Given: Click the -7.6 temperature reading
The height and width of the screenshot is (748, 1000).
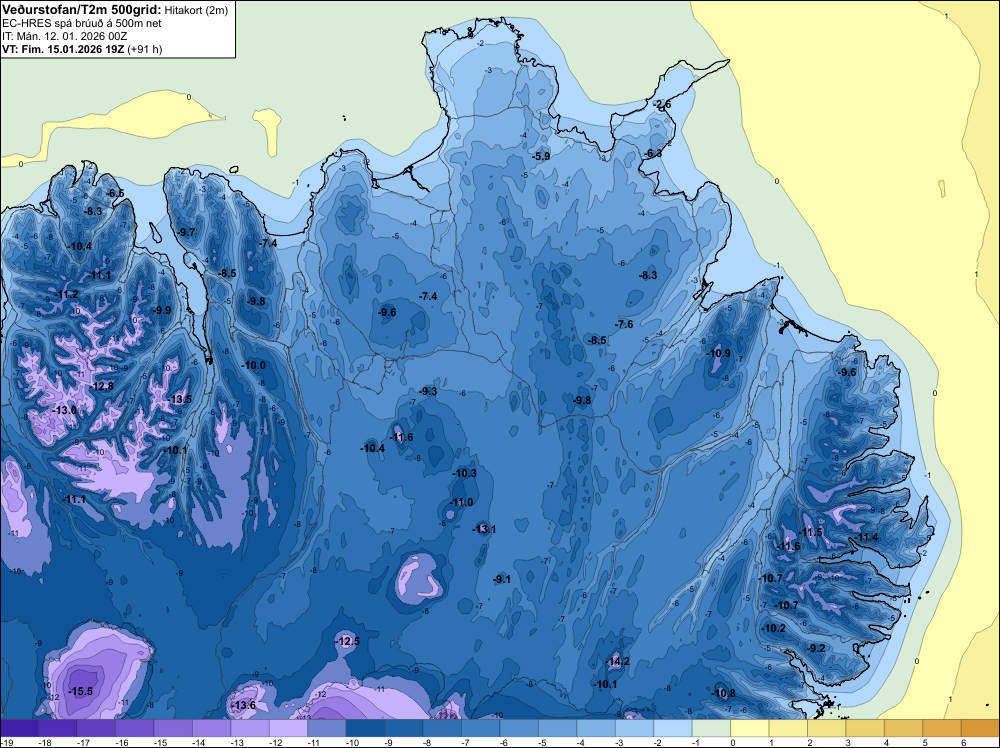Looking at the screenshot, I should coord(624,325).
